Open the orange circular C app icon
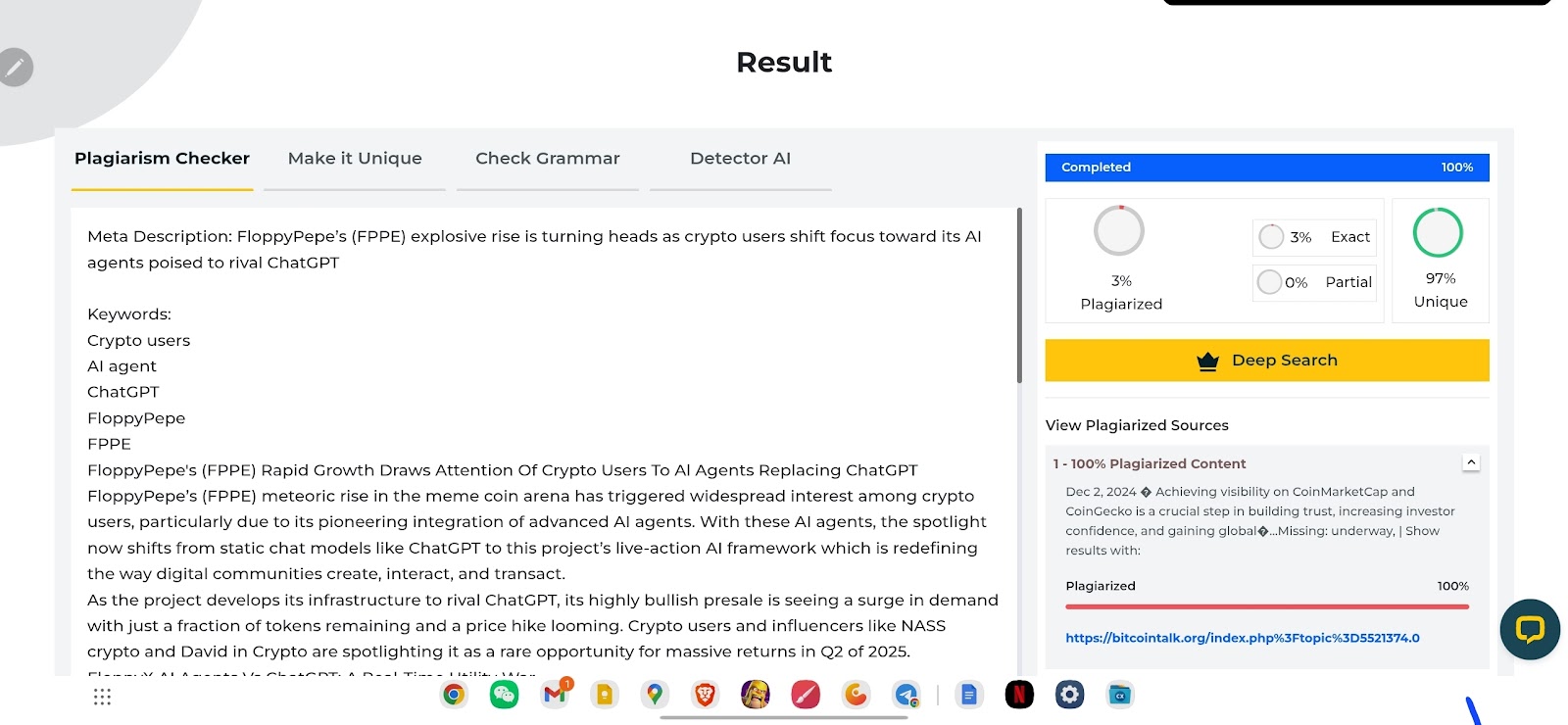 [x=857, y=695]
